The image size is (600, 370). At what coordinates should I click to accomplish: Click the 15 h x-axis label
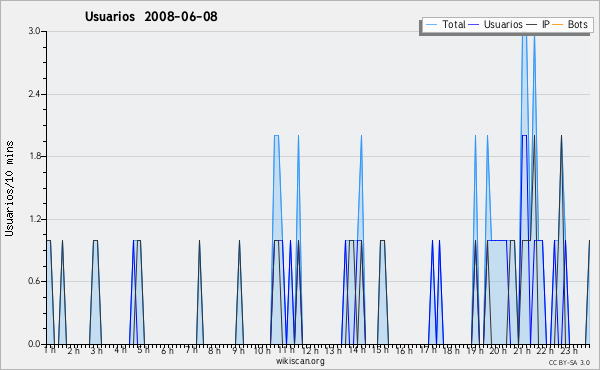click(x=380, y=350)
